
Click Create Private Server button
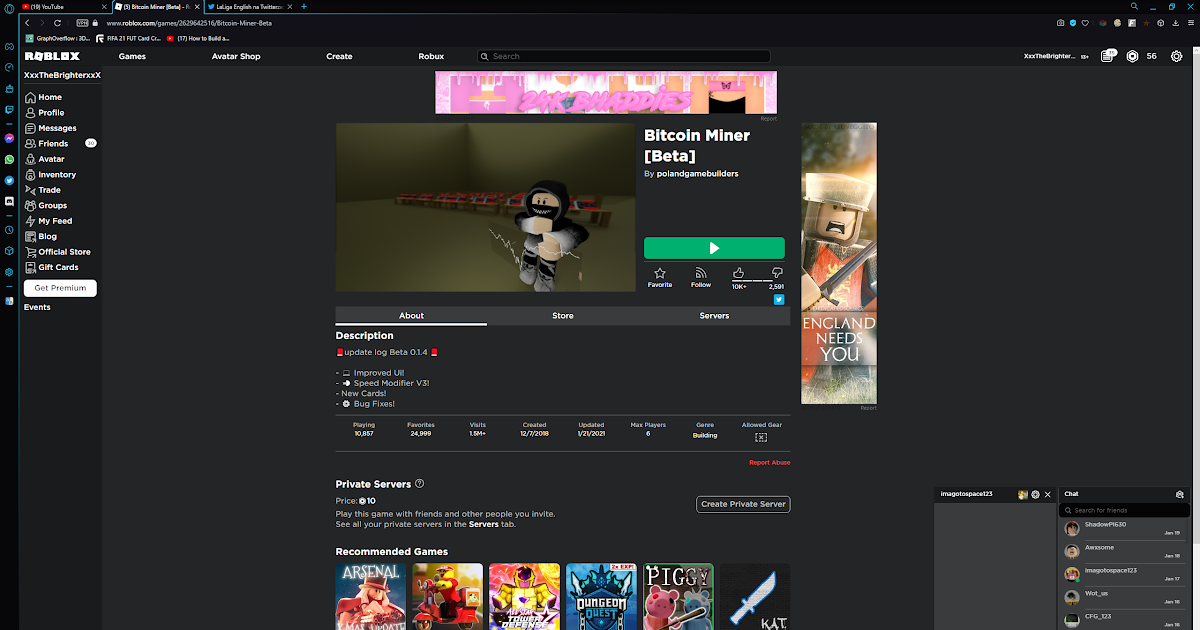point(743,504)
